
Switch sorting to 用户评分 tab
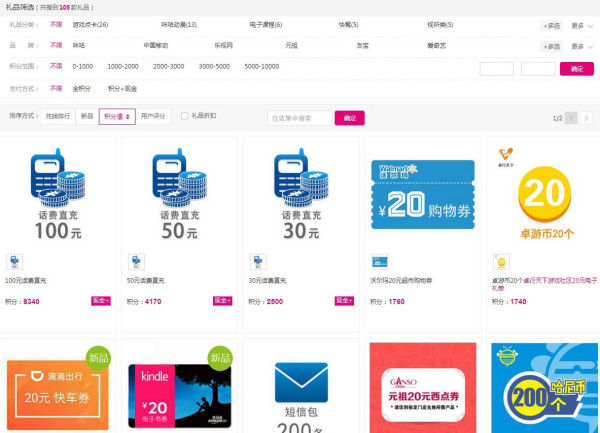click(153, 117)
